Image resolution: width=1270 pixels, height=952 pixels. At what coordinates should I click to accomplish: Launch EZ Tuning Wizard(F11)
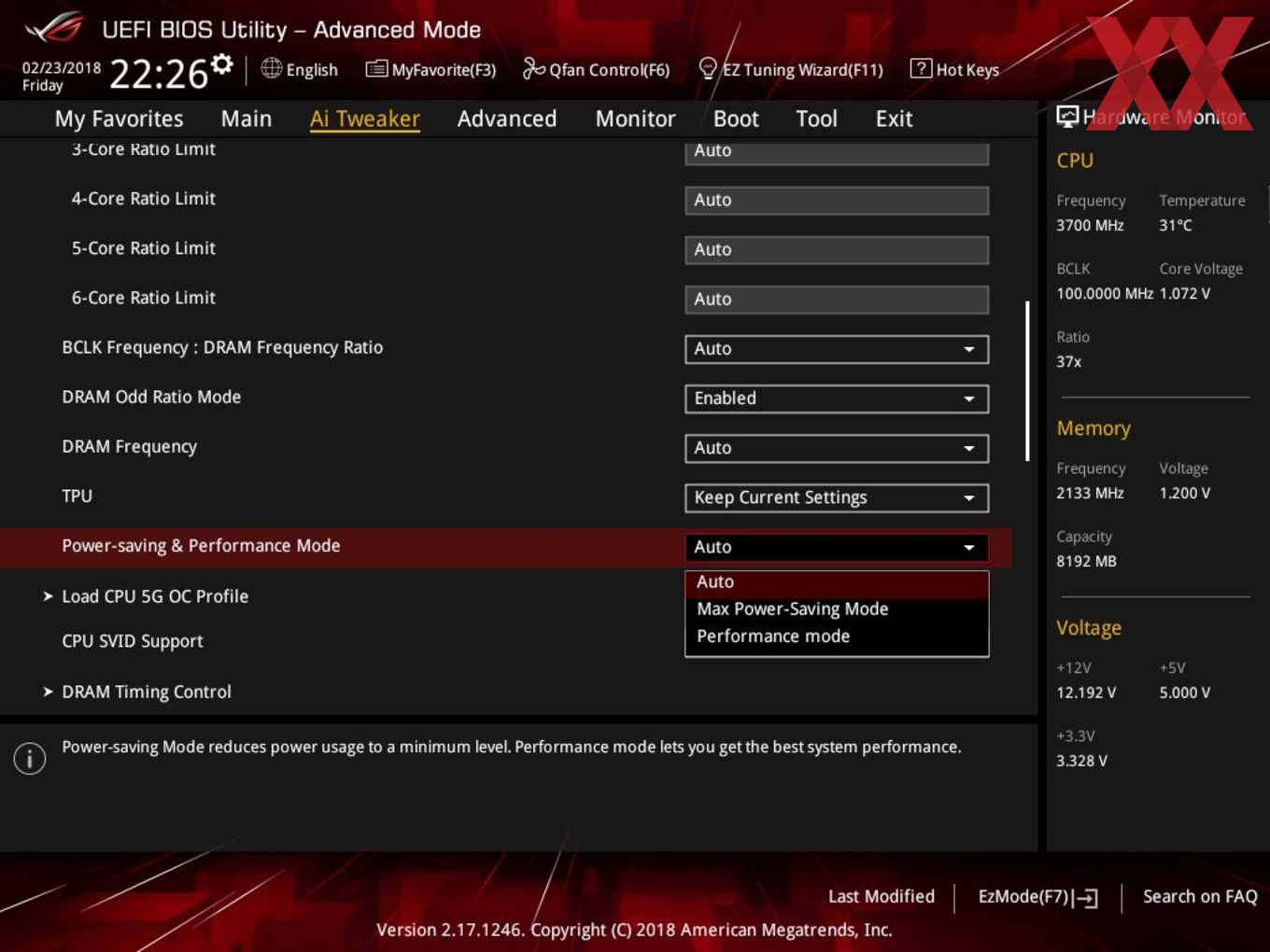click(790, 70)
